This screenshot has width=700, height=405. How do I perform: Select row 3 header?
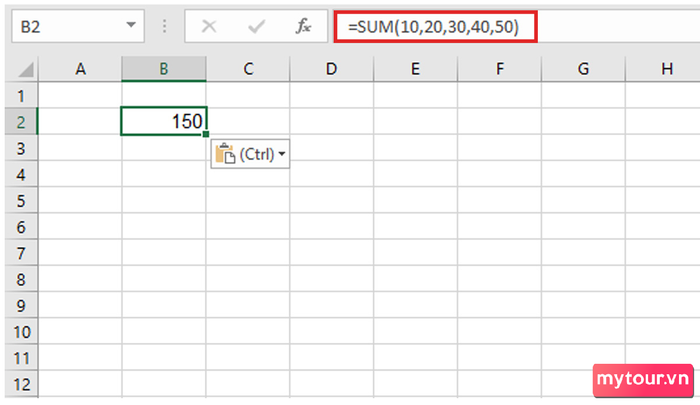click(21, 148)
